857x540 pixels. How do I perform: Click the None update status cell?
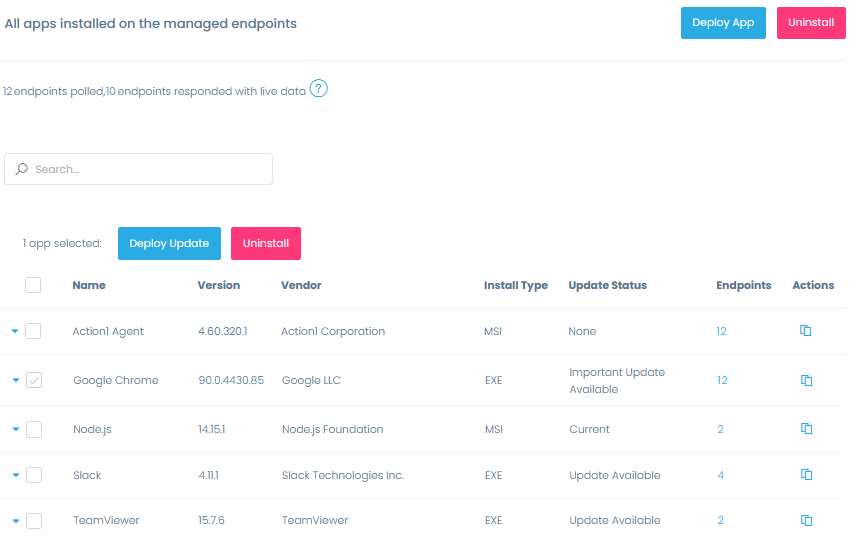tap(582, 331)
